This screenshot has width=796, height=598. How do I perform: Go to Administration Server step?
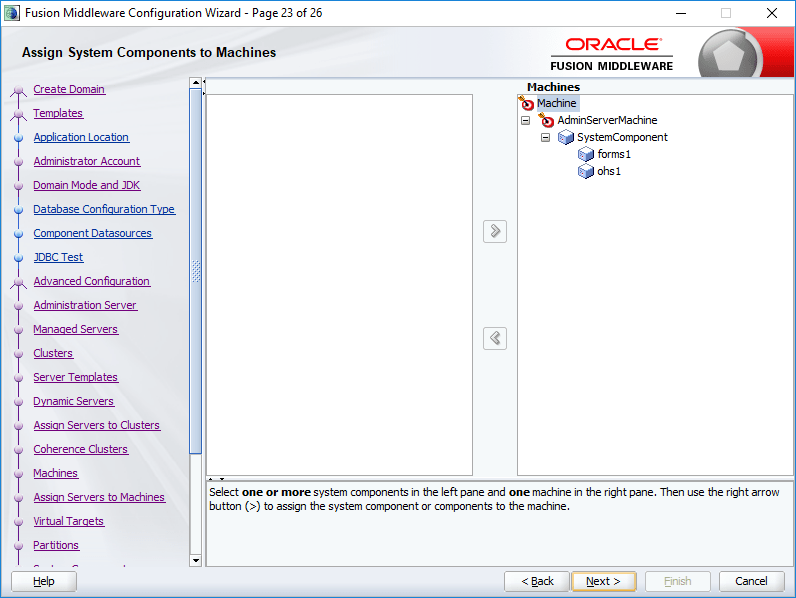(85, 305)
